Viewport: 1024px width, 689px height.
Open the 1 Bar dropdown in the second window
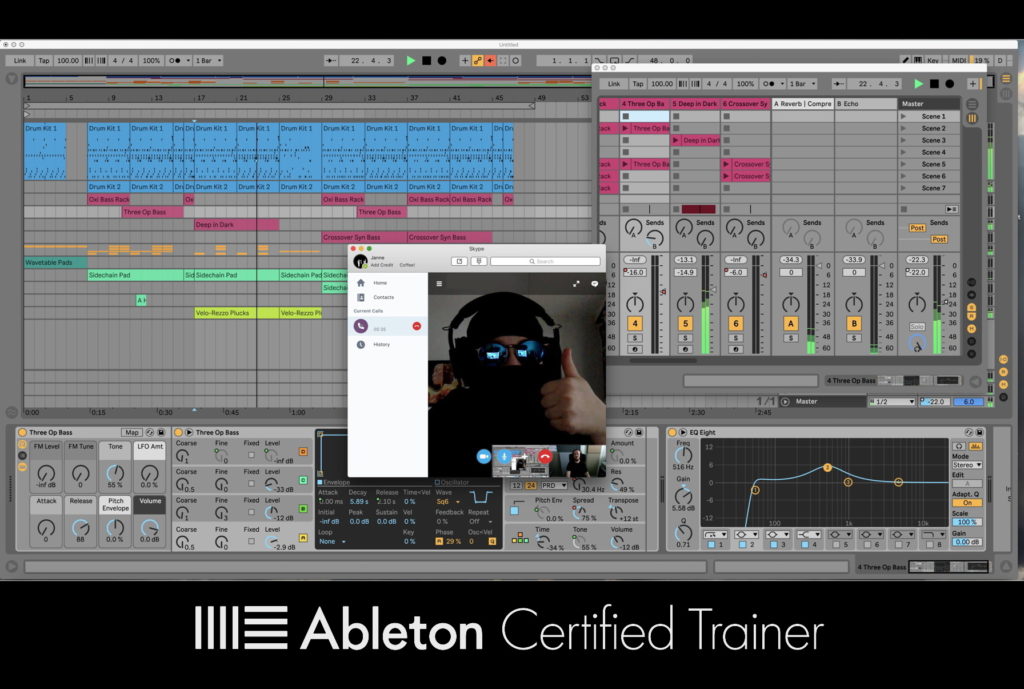[x=803, y=84]
